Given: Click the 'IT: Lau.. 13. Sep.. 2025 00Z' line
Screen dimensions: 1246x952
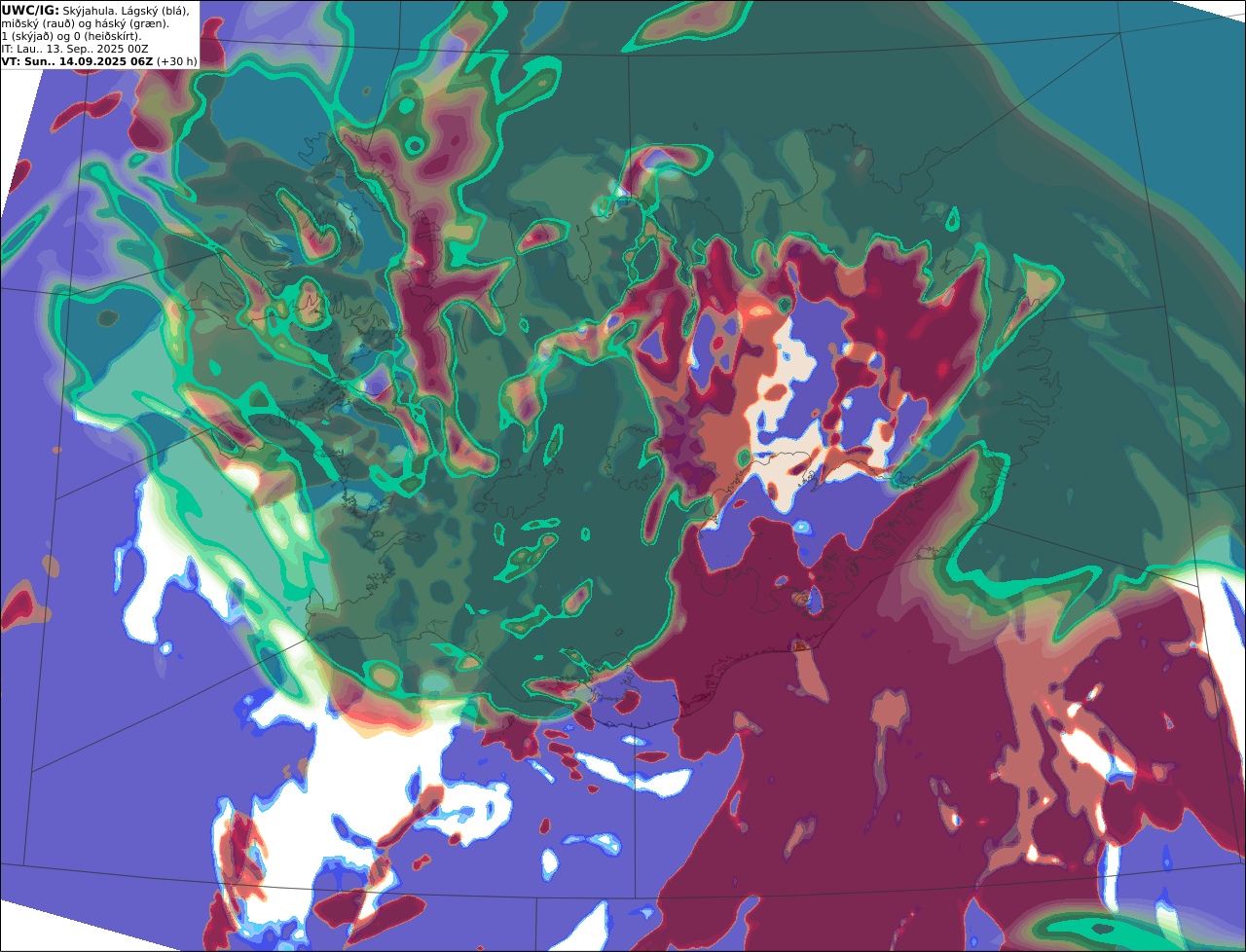Looking at the screenshot, I should pos(75,49).
